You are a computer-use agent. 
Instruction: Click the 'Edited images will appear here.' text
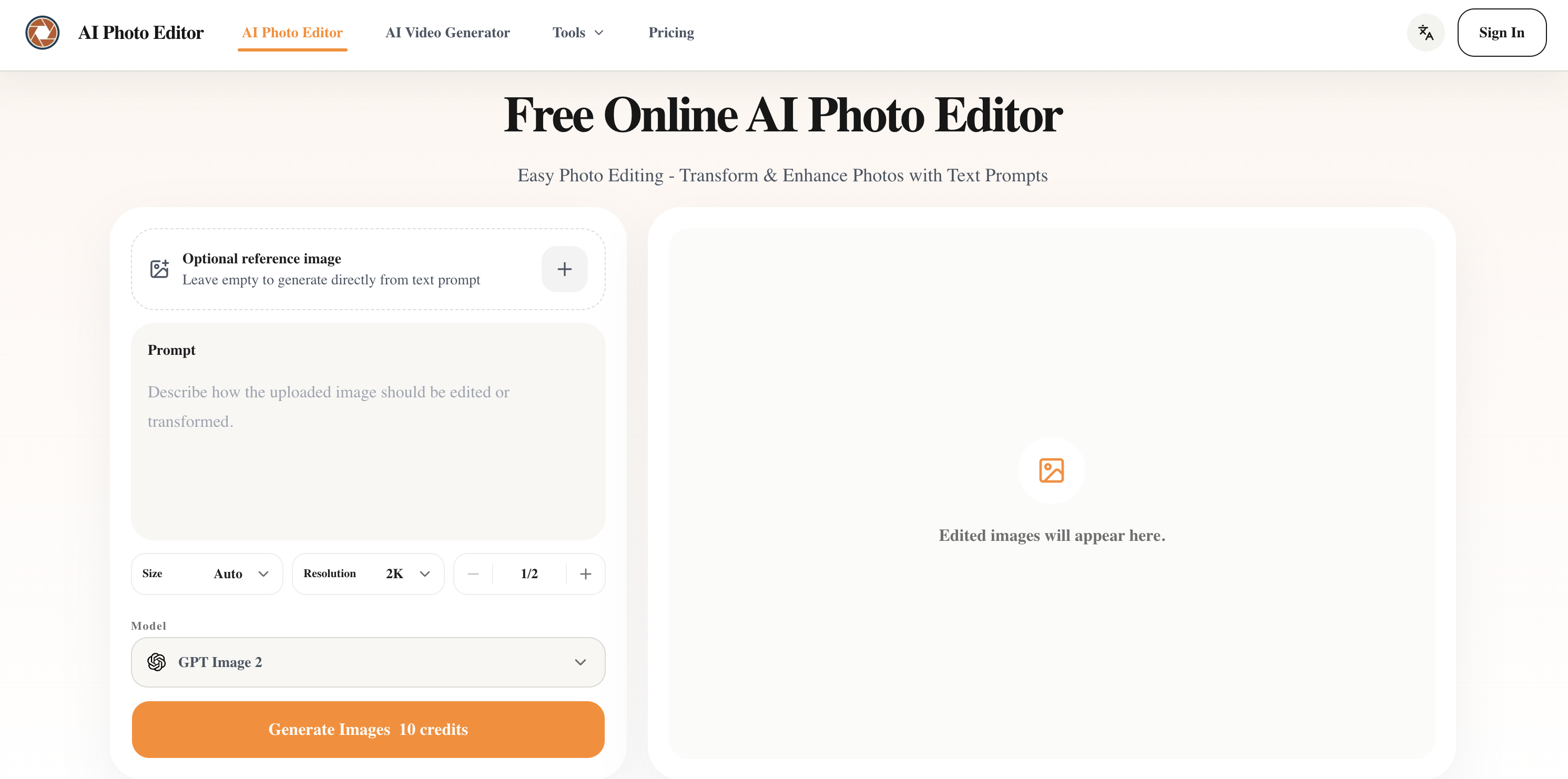(1051, 536)
